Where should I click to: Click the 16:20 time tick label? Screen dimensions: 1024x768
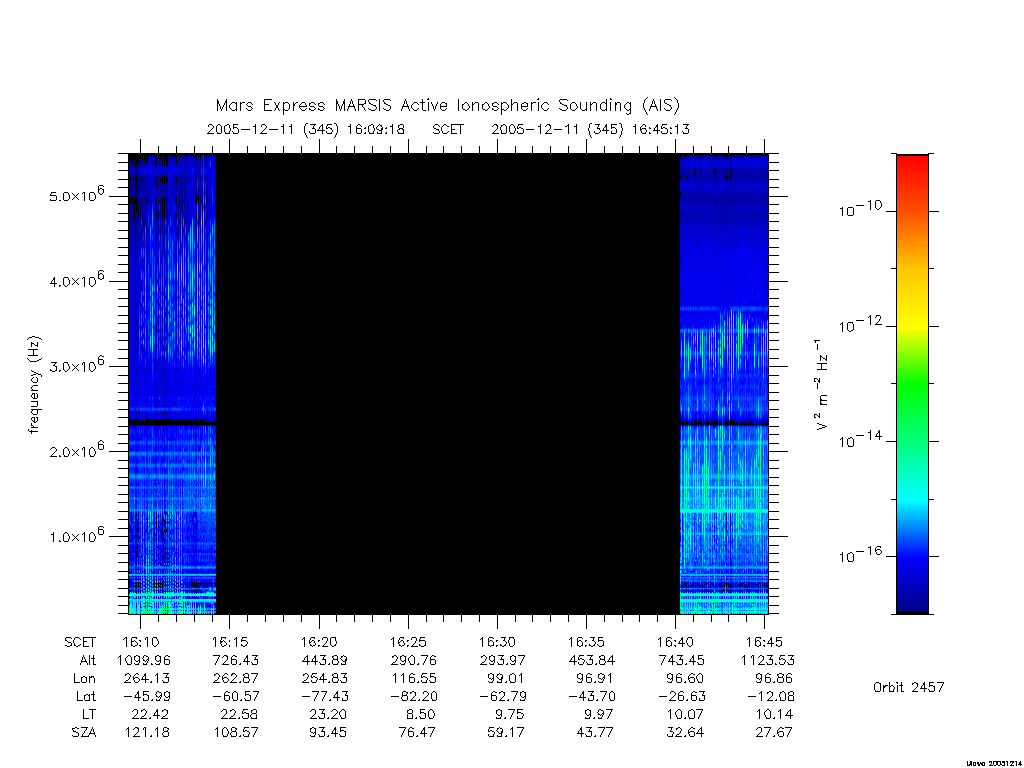coord(319,643)
